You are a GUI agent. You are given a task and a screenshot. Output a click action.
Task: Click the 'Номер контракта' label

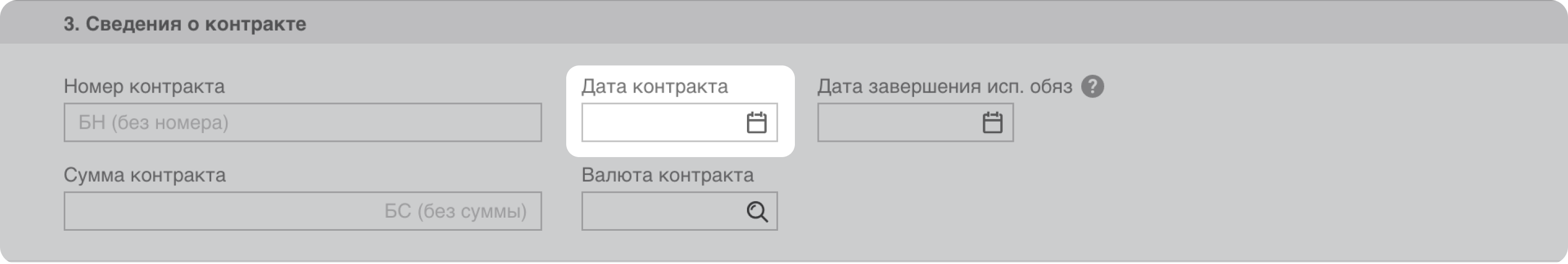144,87
